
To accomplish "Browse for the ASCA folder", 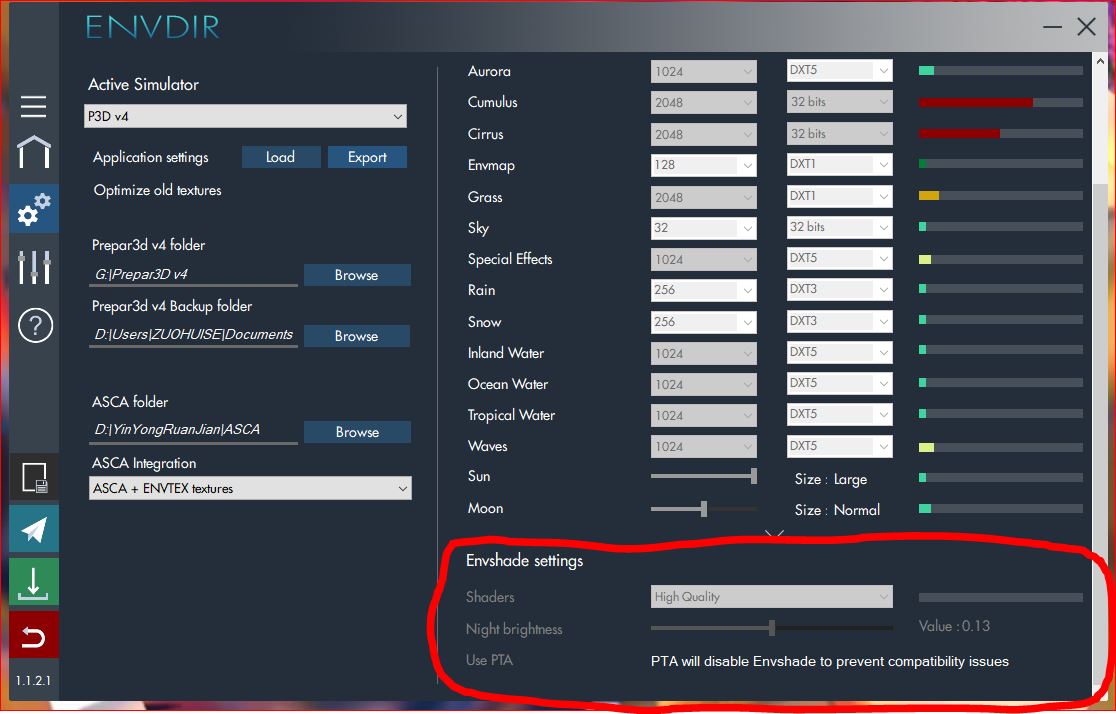I will point(357,432).
